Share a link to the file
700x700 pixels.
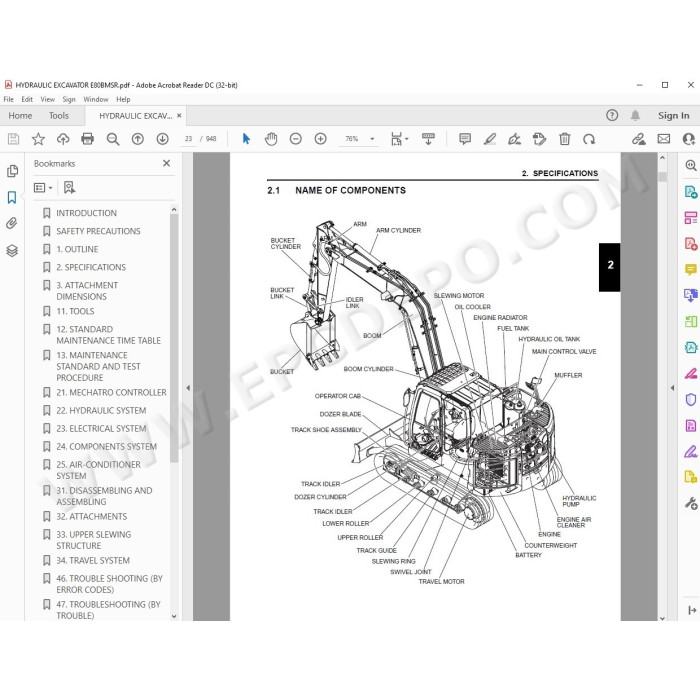pyautogui.click(x=639, y=139)
